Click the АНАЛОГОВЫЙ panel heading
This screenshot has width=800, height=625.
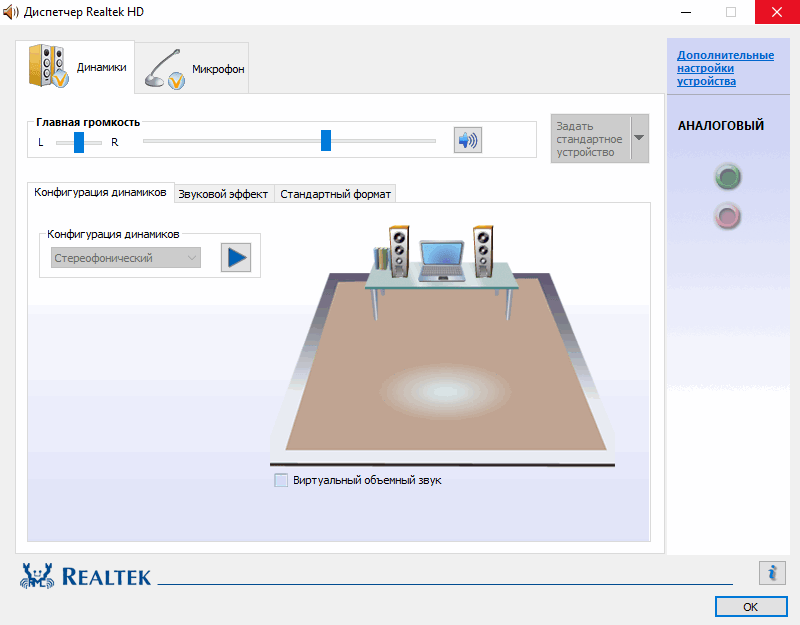coord(721,126)
